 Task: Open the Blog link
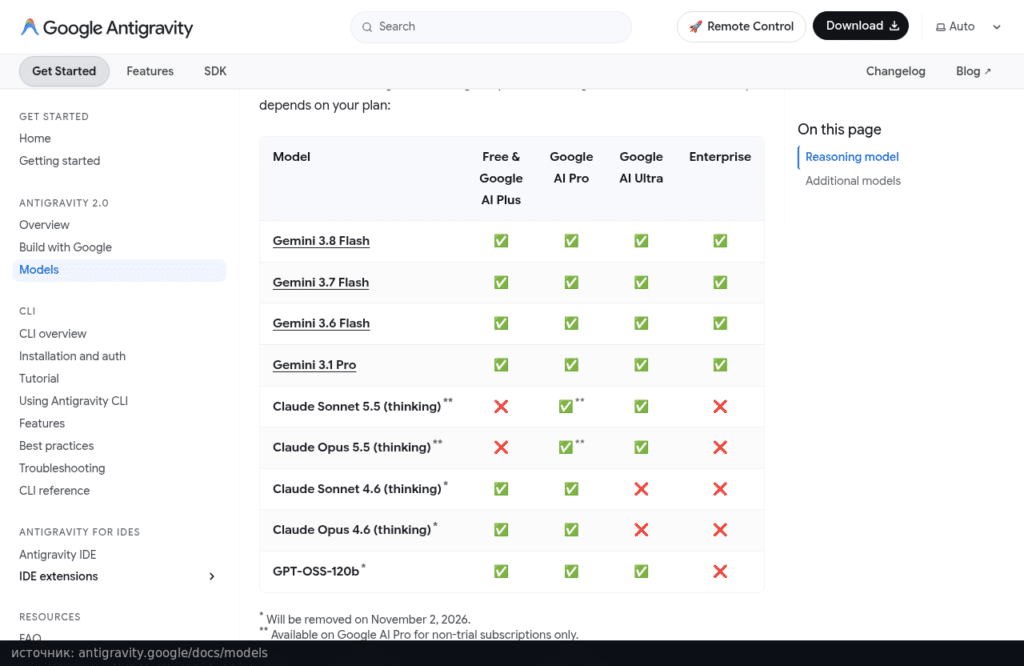pyautogui.click(x=973, y=71)
